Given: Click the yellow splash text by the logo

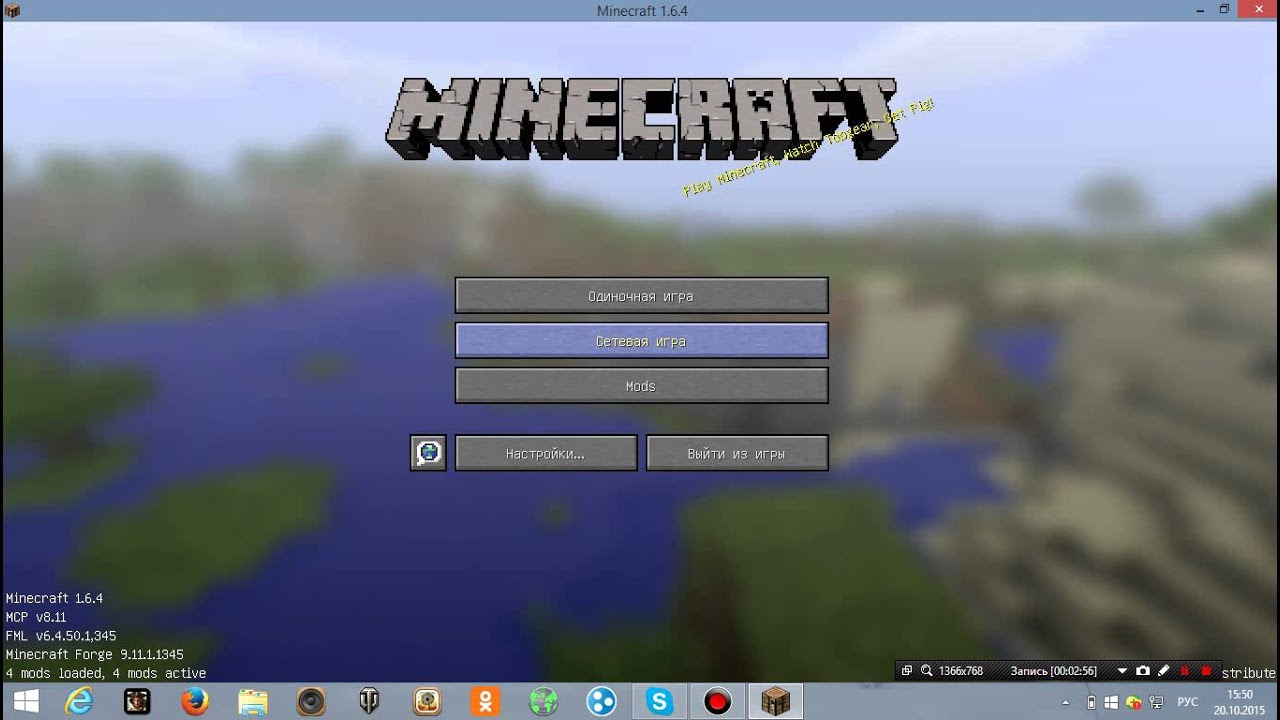Looking at the screenshot, I should [808, 148].
